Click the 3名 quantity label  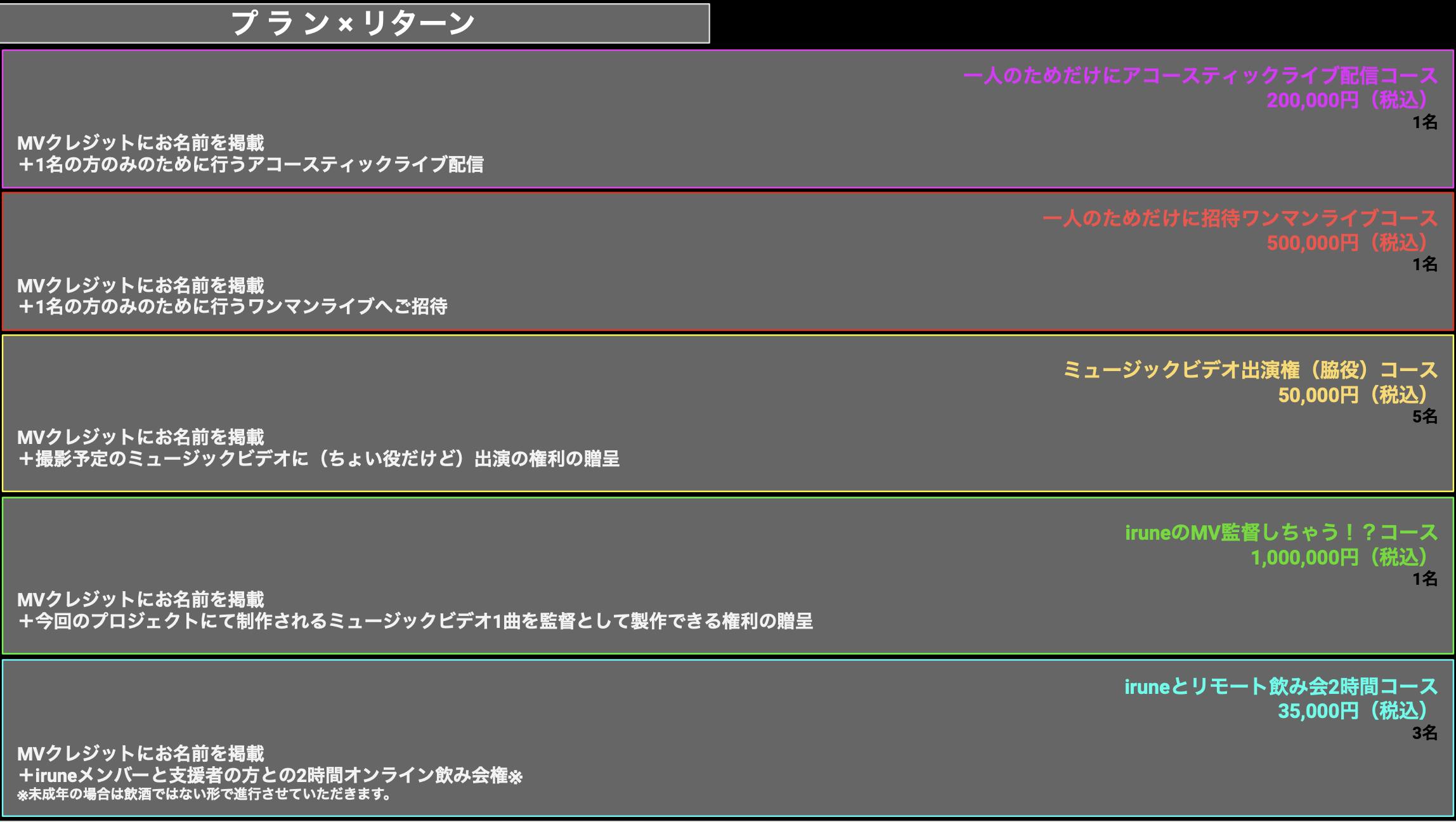[1424, 733]
